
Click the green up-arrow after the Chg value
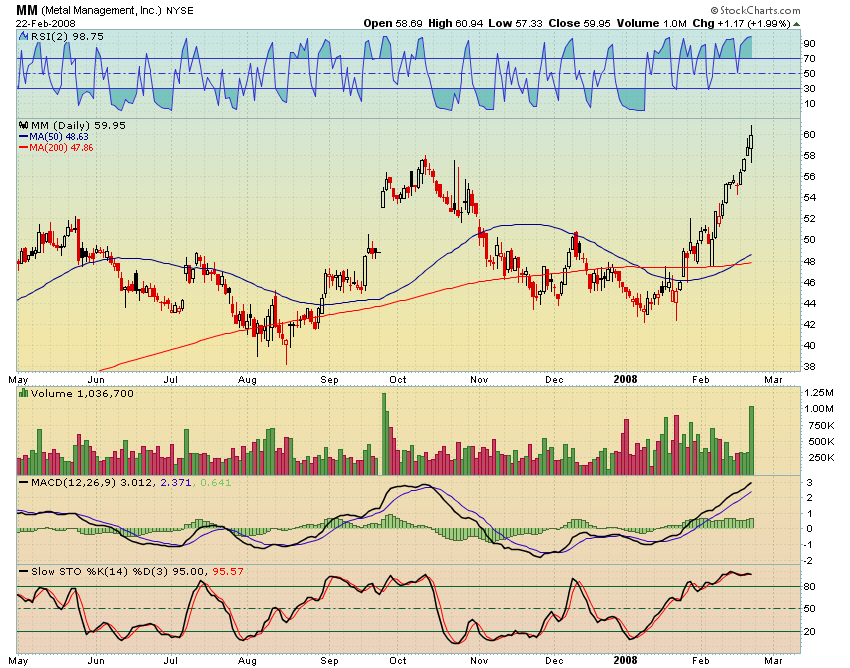tap(796, 24)
